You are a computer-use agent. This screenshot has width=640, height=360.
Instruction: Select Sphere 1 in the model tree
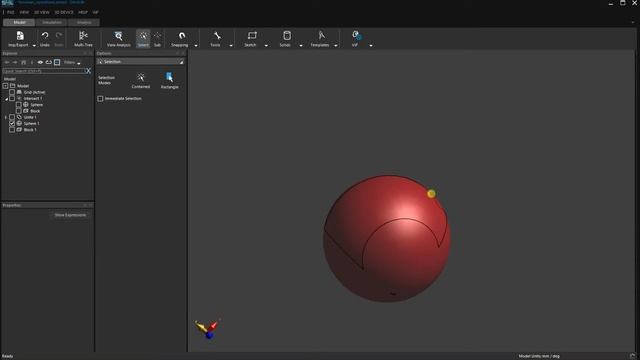[x=31, y=123]
